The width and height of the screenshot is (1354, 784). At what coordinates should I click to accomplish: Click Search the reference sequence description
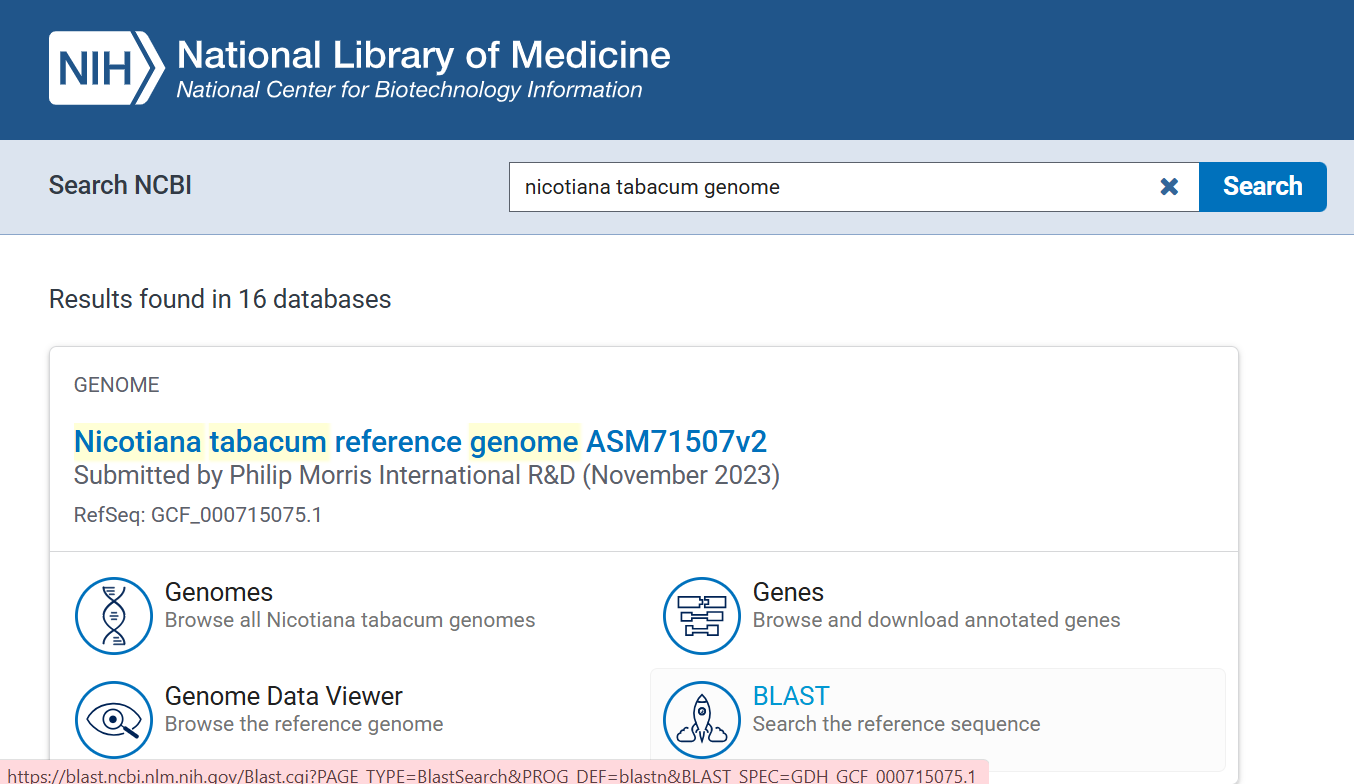[897, 724]
